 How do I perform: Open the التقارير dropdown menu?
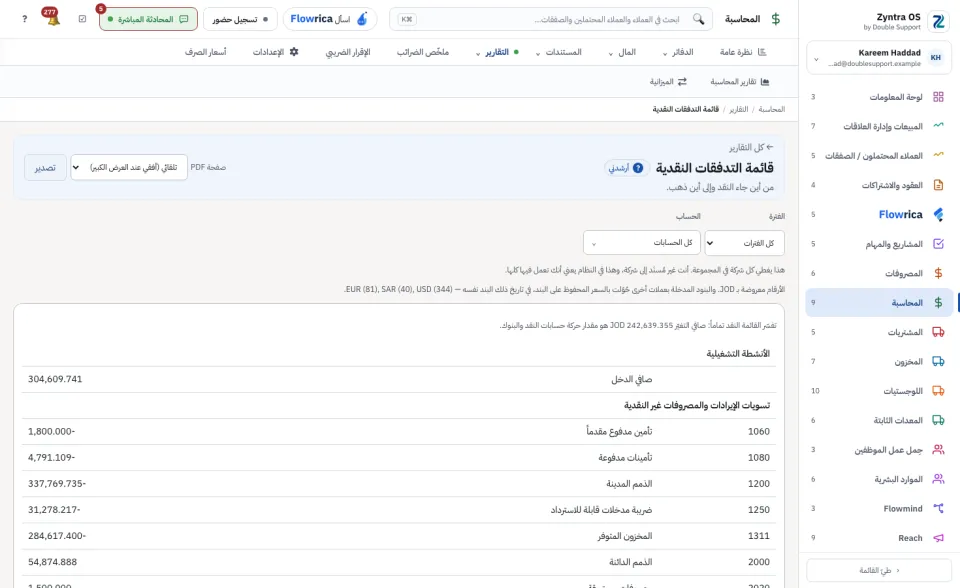tap(496, 52)
